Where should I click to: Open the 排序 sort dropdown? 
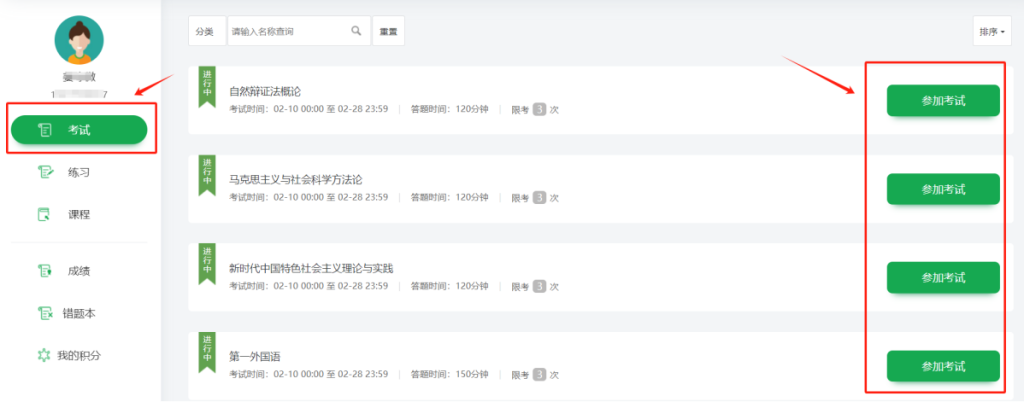990,31
